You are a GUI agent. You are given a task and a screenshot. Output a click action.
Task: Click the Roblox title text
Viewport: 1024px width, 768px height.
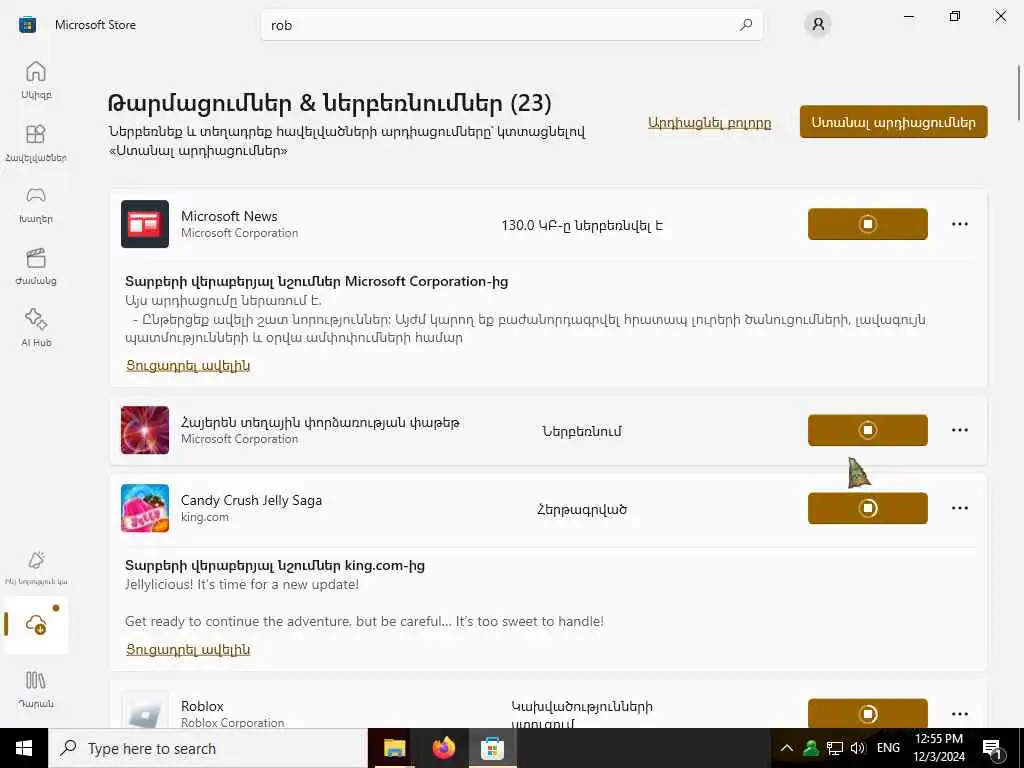[x=202, y=706]
